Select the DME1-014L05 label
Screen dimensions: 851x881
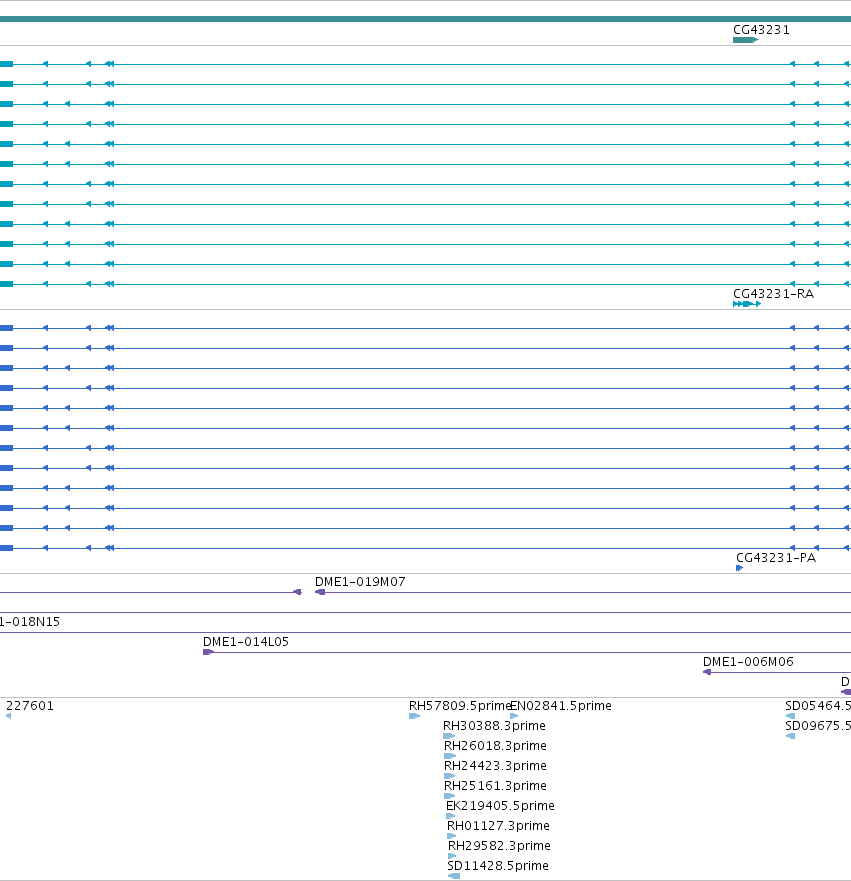click(x=245, y=642)
